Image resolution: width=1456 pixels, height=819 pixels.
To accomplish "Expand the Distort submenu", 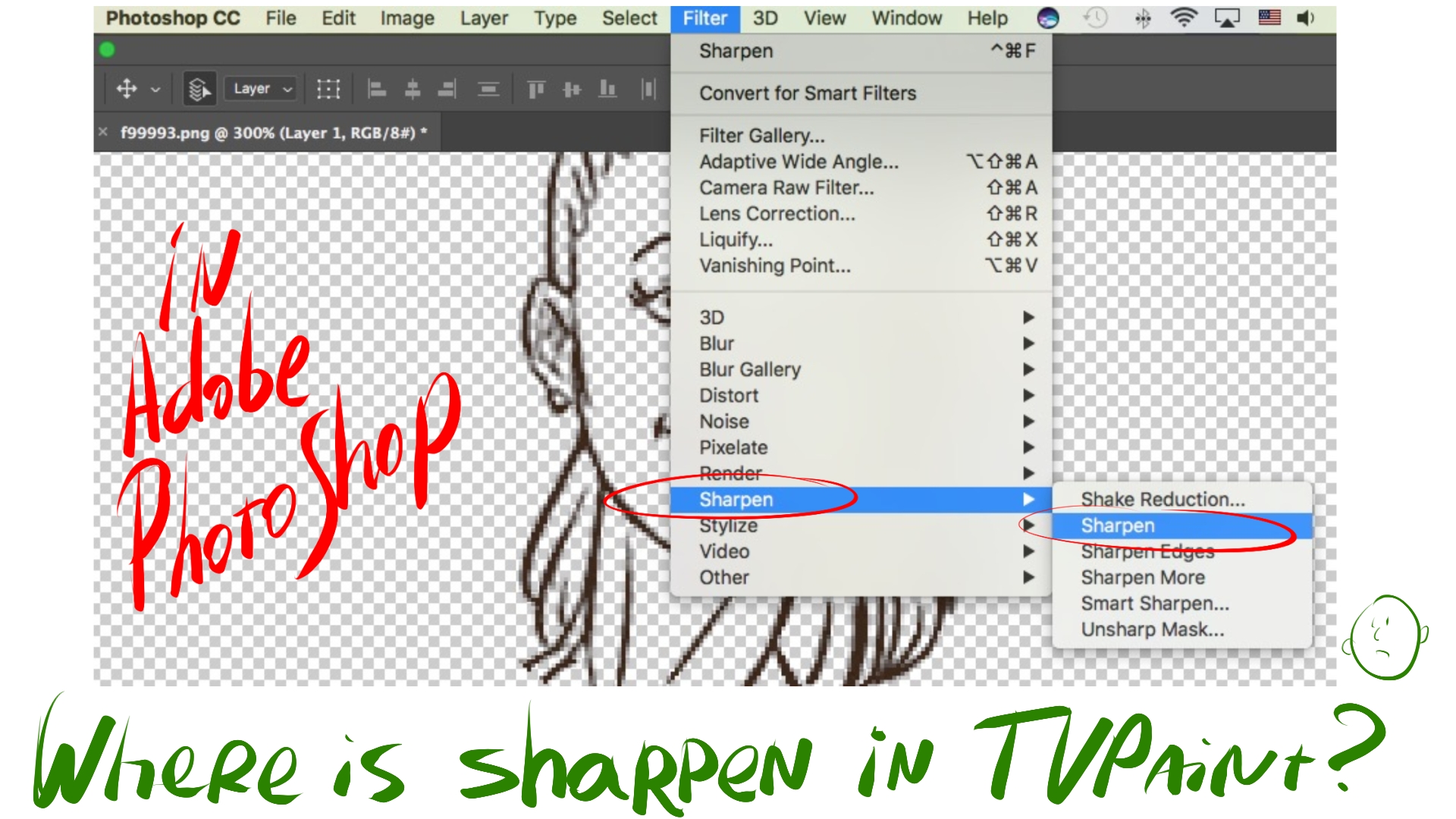I will [861, 396].
